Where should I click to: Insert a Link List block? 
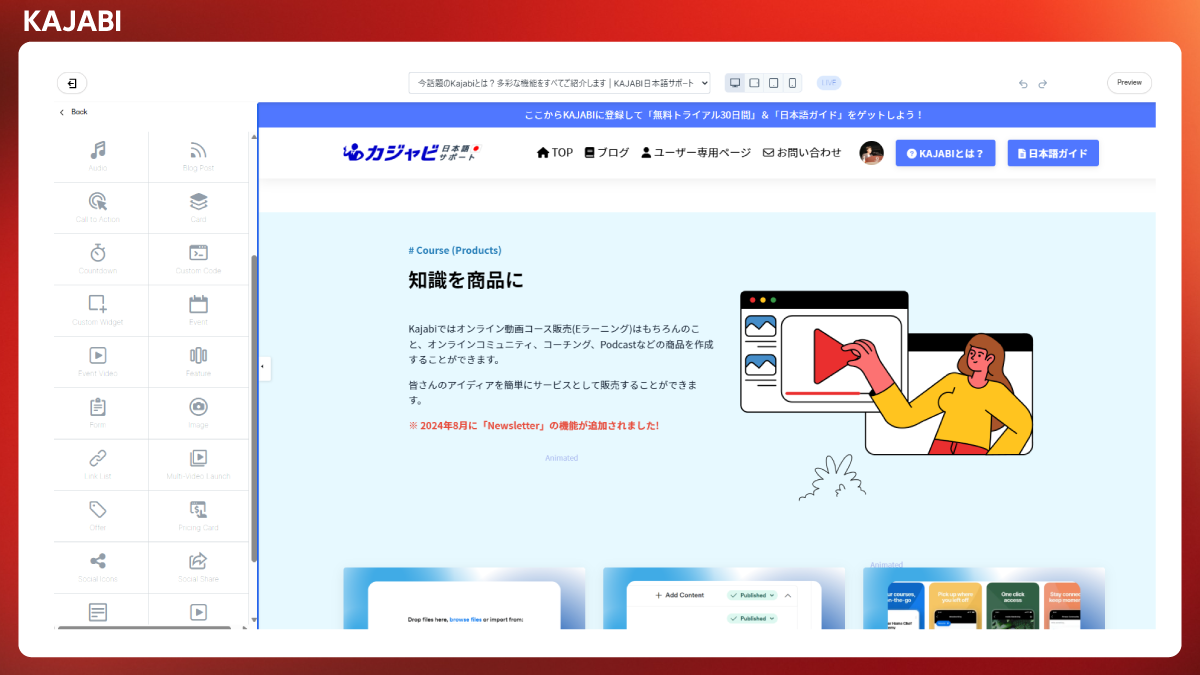click(98, 465)
